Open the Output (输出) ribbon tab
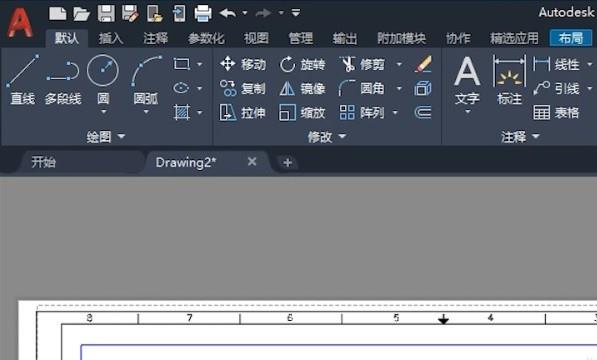Image resolution: width=597 pixels, height=360 pixels. 345,38
